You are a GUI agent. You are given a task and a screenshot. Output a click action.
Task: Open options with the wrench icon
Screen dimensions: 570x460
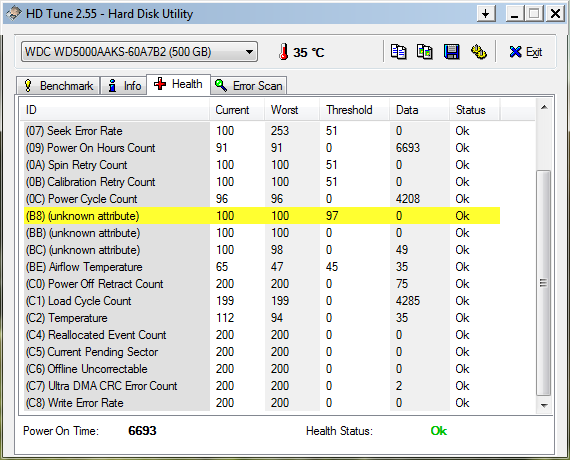pyautogui.click(x=479, y=52)
